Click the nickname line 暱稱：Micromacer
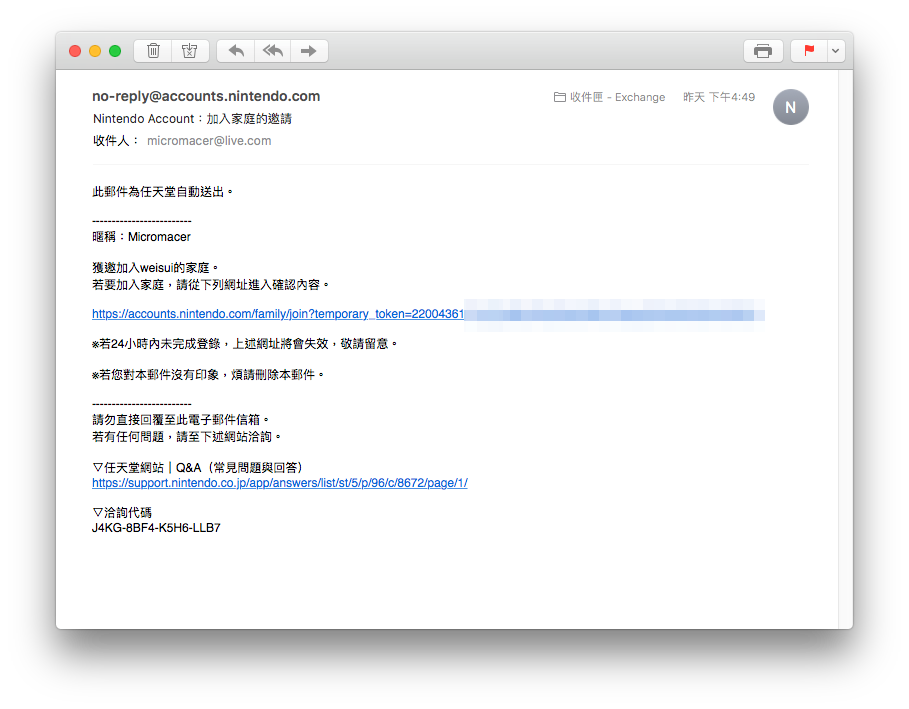Viewport: 909px width, 709px height. (141, 237)
